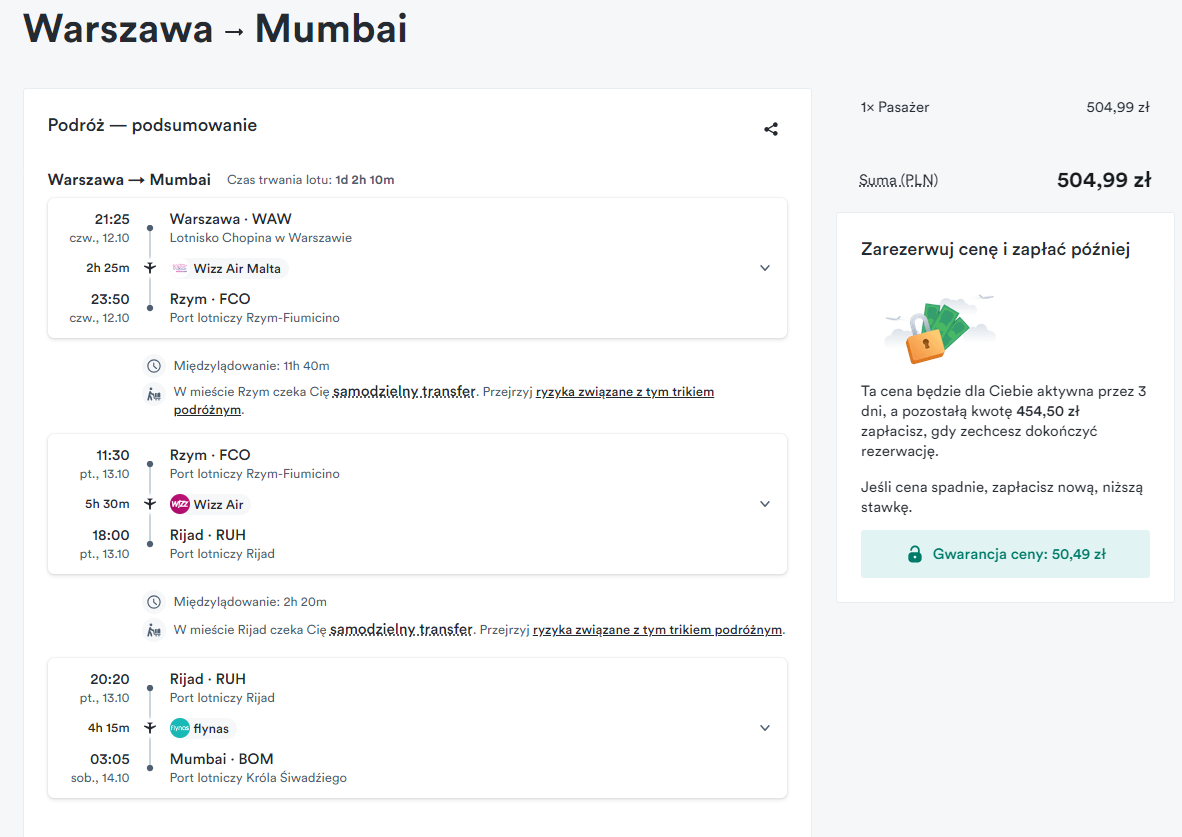The height and width of the screenshot is (837, 1182).
Task: Click the Gwarancja ceny: 50,49 zł button
Action: coord(1005,554)
